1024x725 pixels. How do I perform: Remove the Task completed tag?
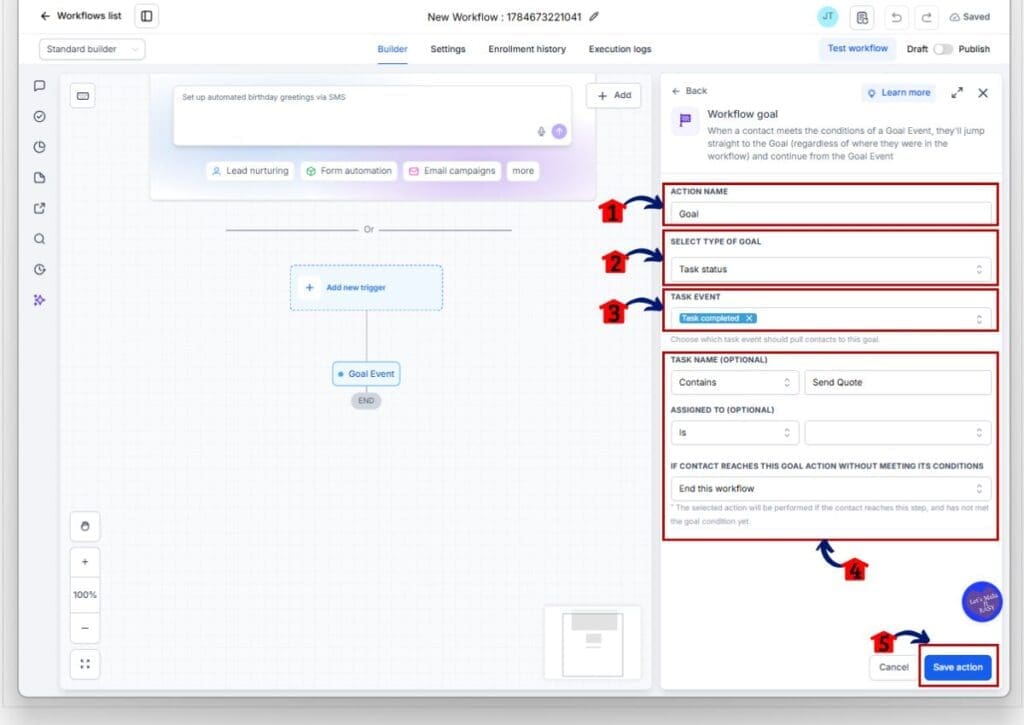pos(749,319)
